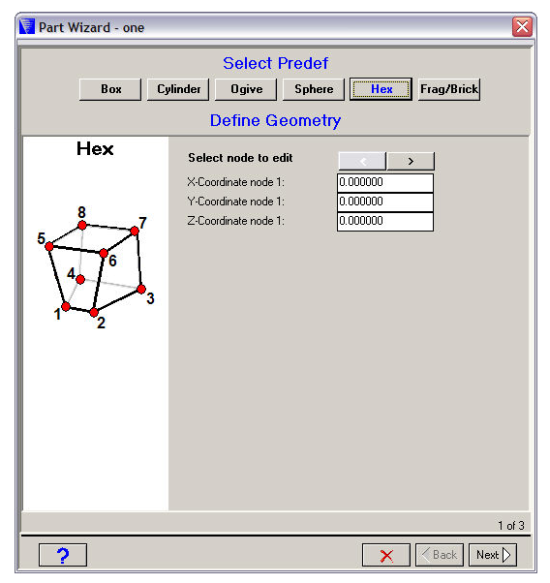Click the Back wizard button
The width and height of the screenshot is (550, 583).
point(440,555)
